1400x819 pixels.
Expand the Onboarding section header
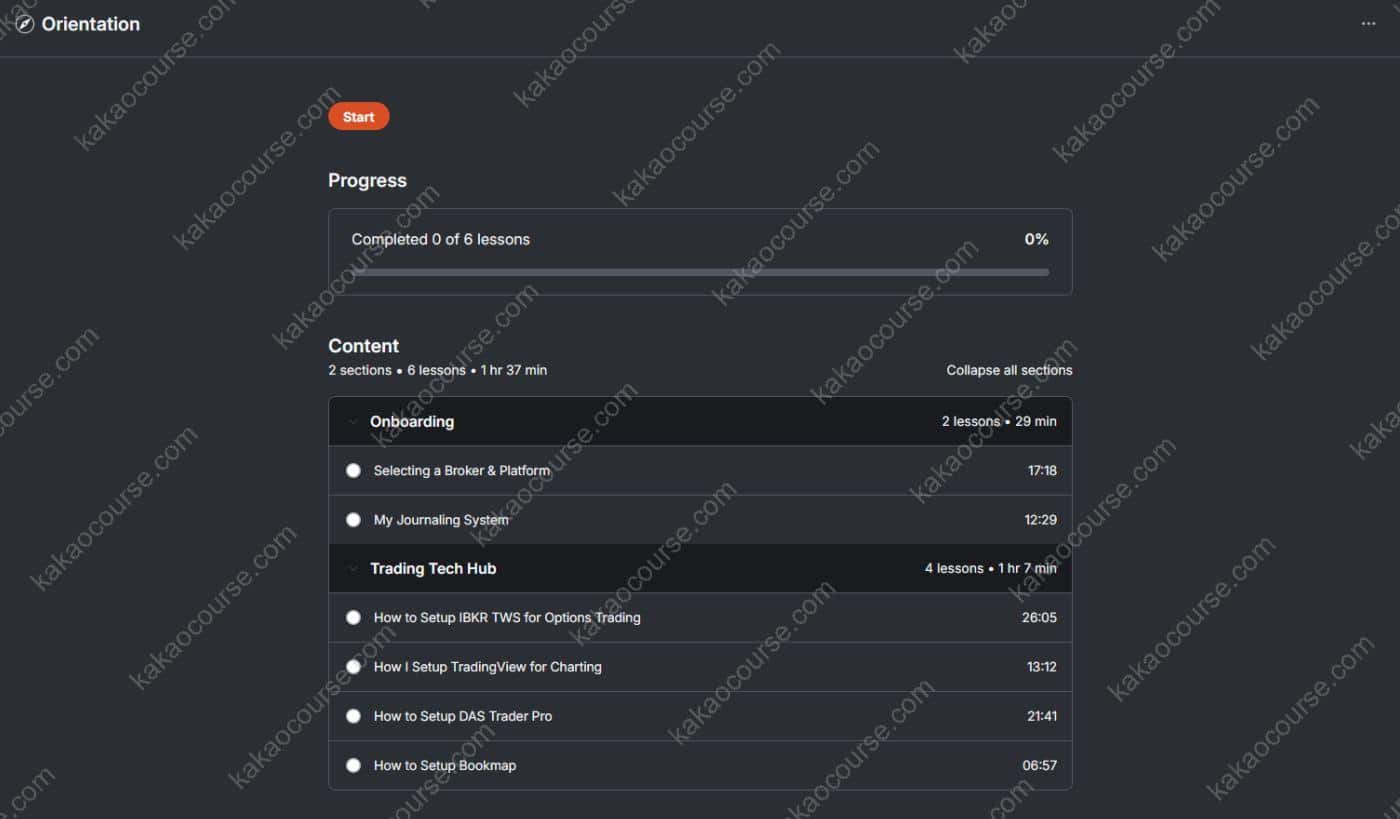click(412, 421)
